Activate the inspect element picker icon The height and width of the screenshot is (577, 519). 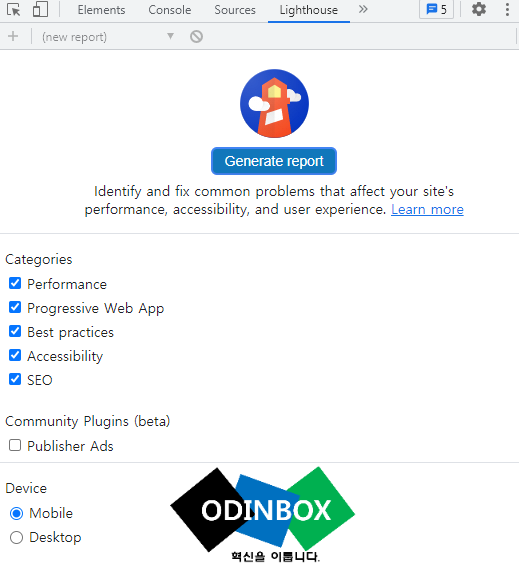pos(14,10)
